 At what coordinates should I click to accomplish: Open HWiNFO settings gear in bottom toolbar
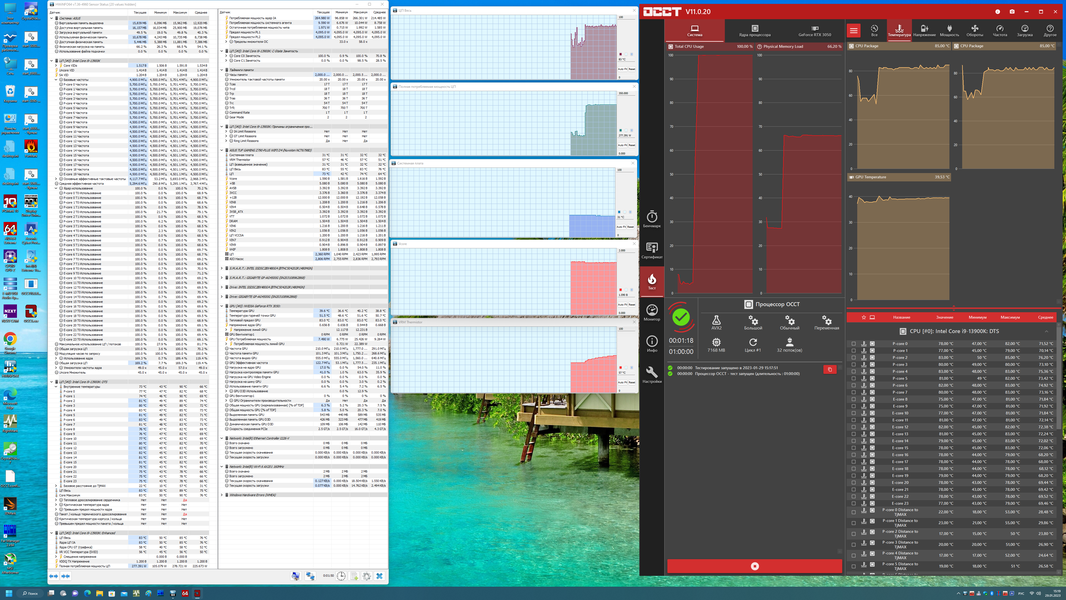pos(366,576)
